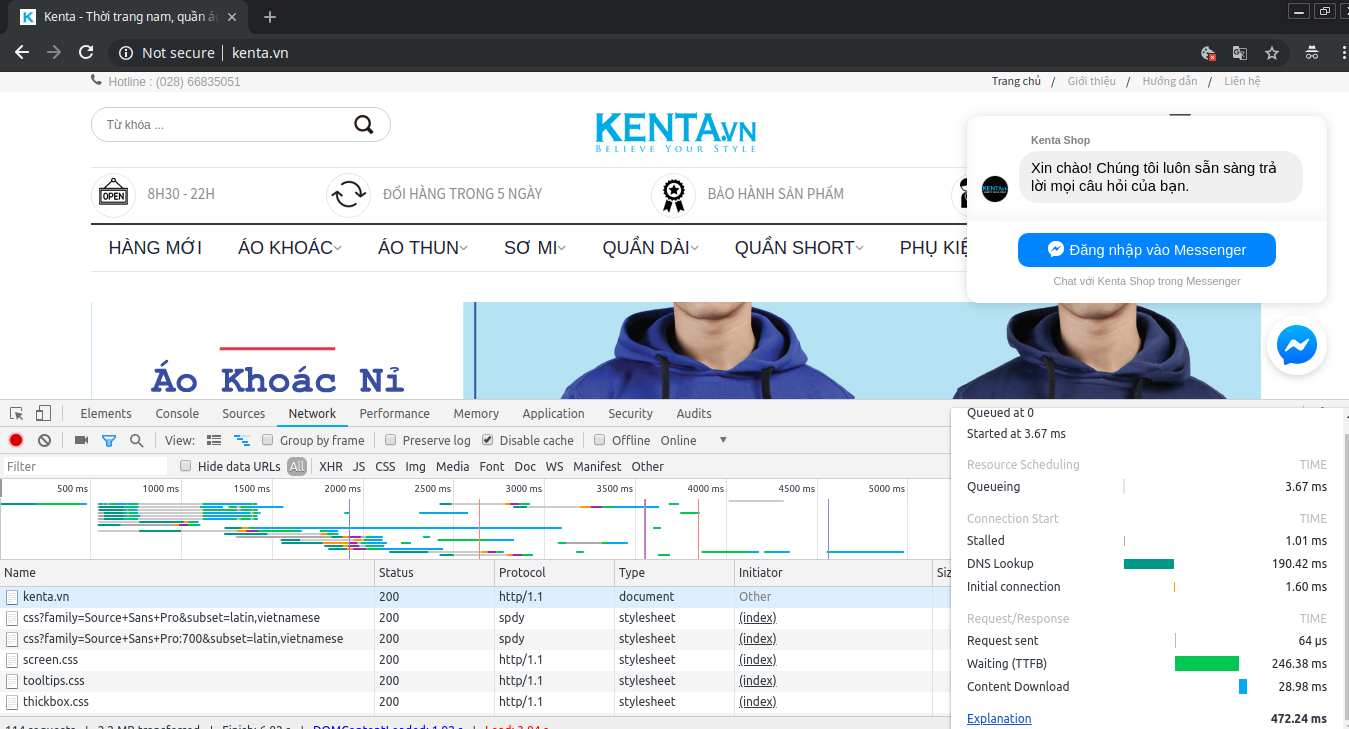Open initiator (index) link for screen.css
The width and height of the screenshot is (1349, 729).
point(758,660)
